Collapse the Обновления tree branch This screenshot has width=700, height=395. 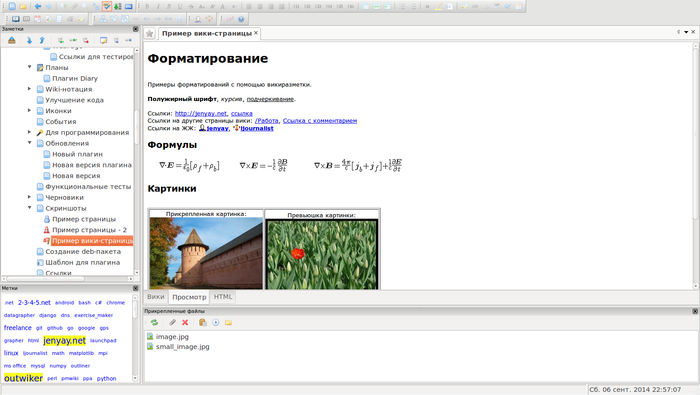point(29,143)
